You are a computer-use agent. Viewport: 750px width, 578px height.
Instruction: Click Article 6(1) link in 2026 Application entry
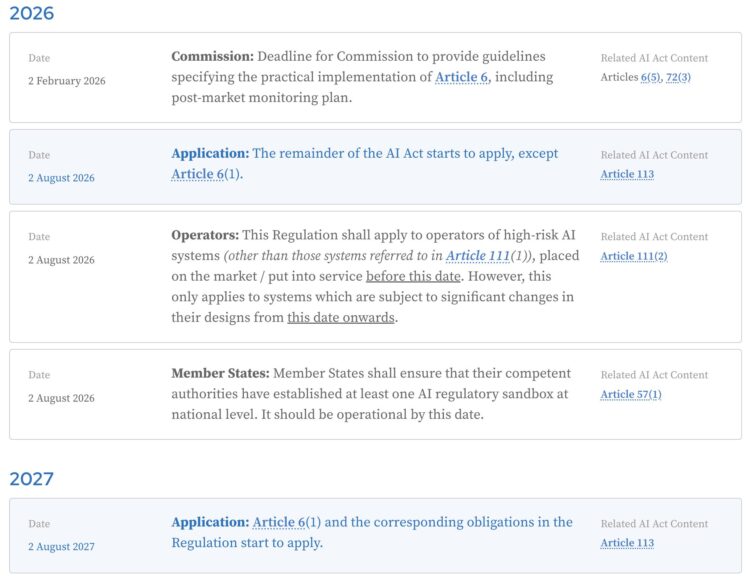tap(198, 174)
